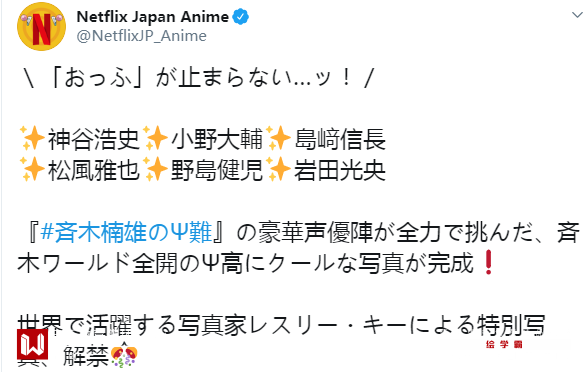This screenshot has height=372, width=588.
Task: Click the sparkle emoji before 島﨑信長
Action: [278, 139]
